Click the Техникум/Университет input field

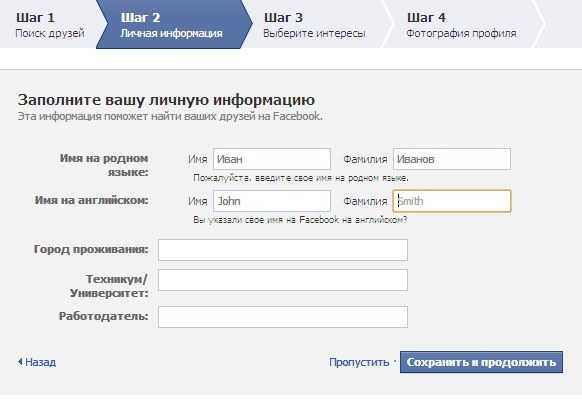point(283,280)
